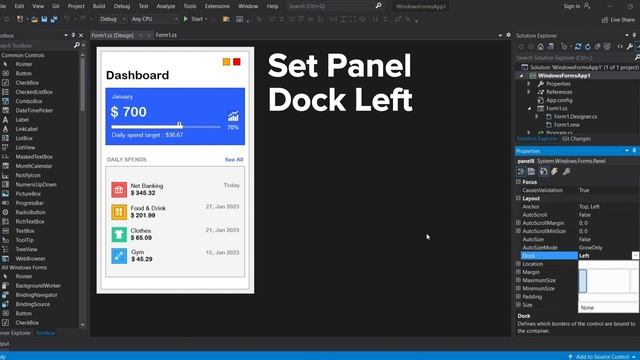Expand the Location property
Screen dimensions: 640x360
[518, 264]
